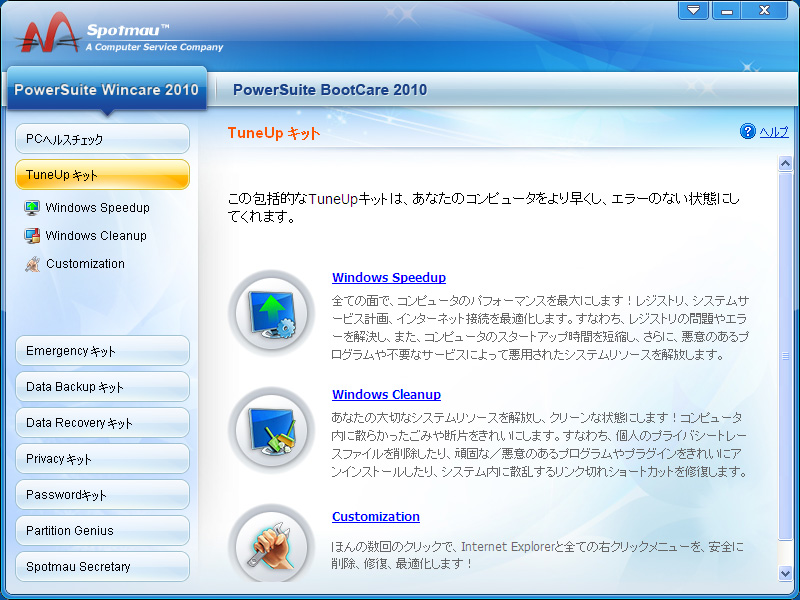This screenshot has width=800, height=600.
Task: Open the Data Recovery キット section
Action: coord(103,422)
